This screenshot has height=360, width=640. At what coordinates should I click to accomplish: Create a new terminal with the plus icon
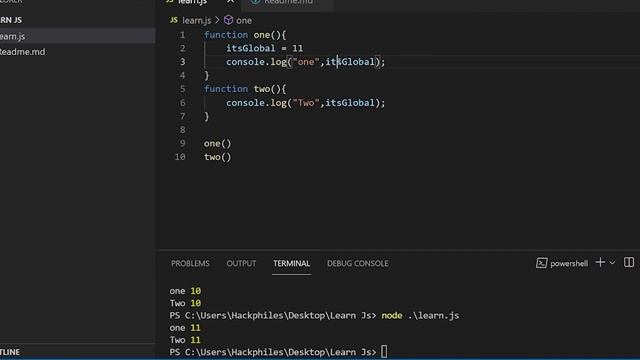[600, 262]
